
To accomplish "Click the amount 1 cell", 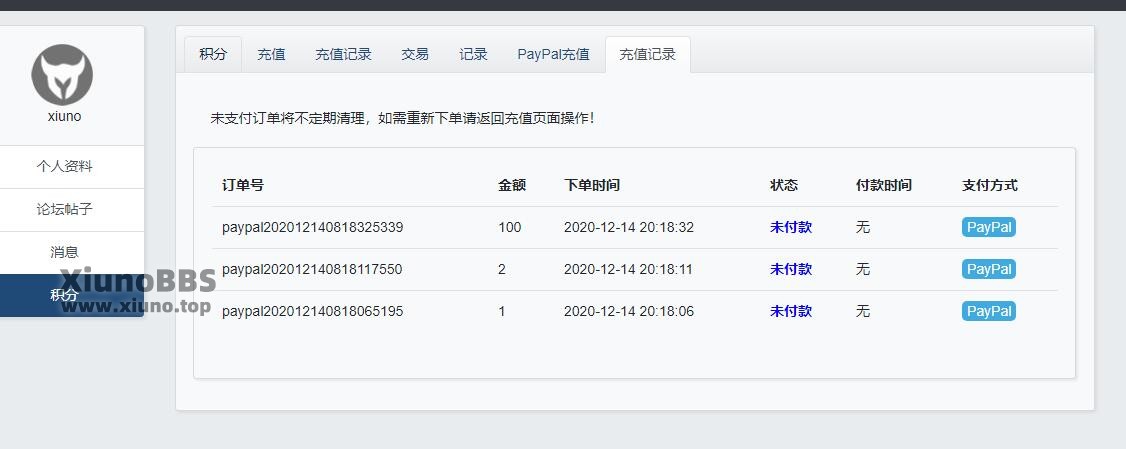I will coord(502,312).
